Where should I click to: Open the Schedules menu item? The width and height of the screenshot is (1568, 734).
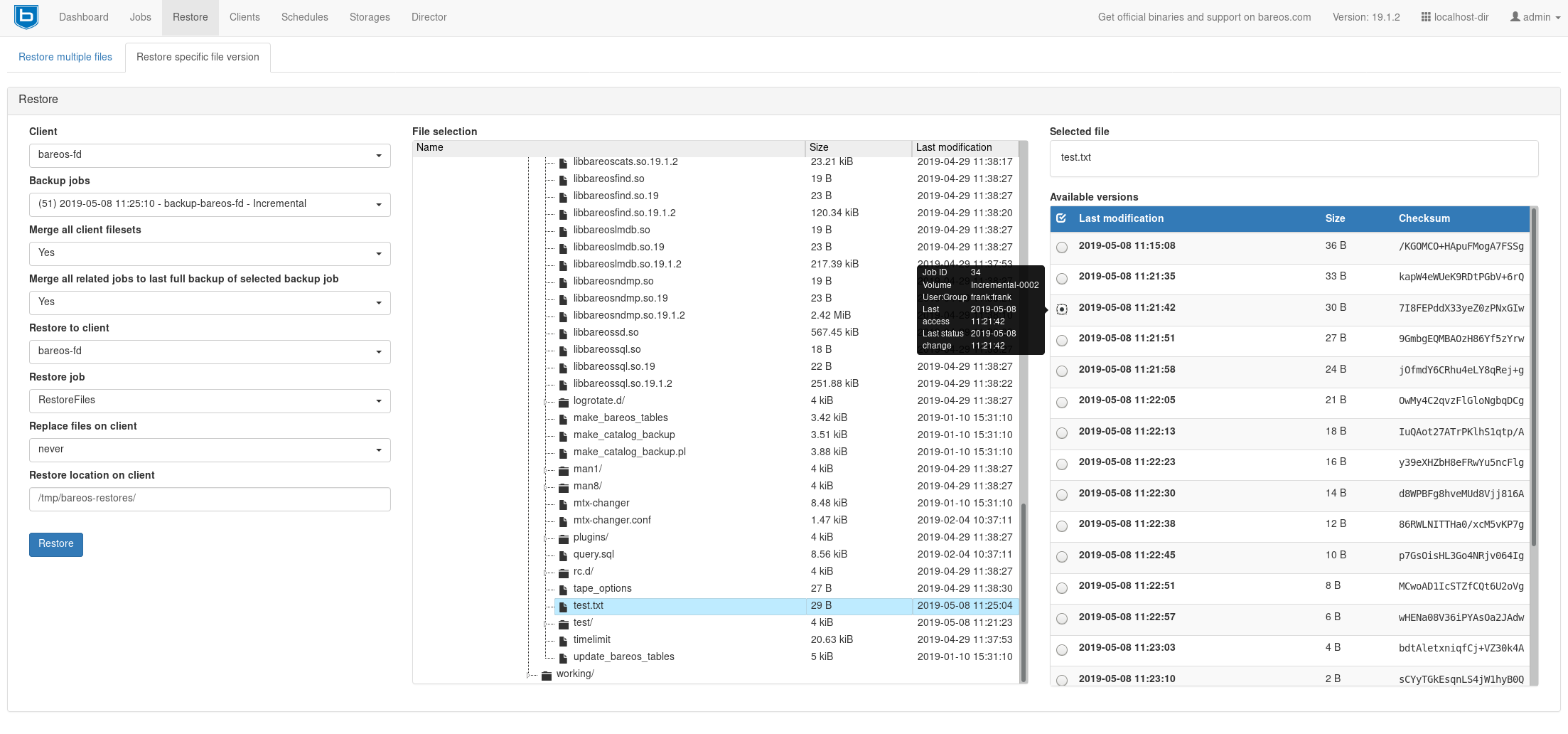pos(304,16)
